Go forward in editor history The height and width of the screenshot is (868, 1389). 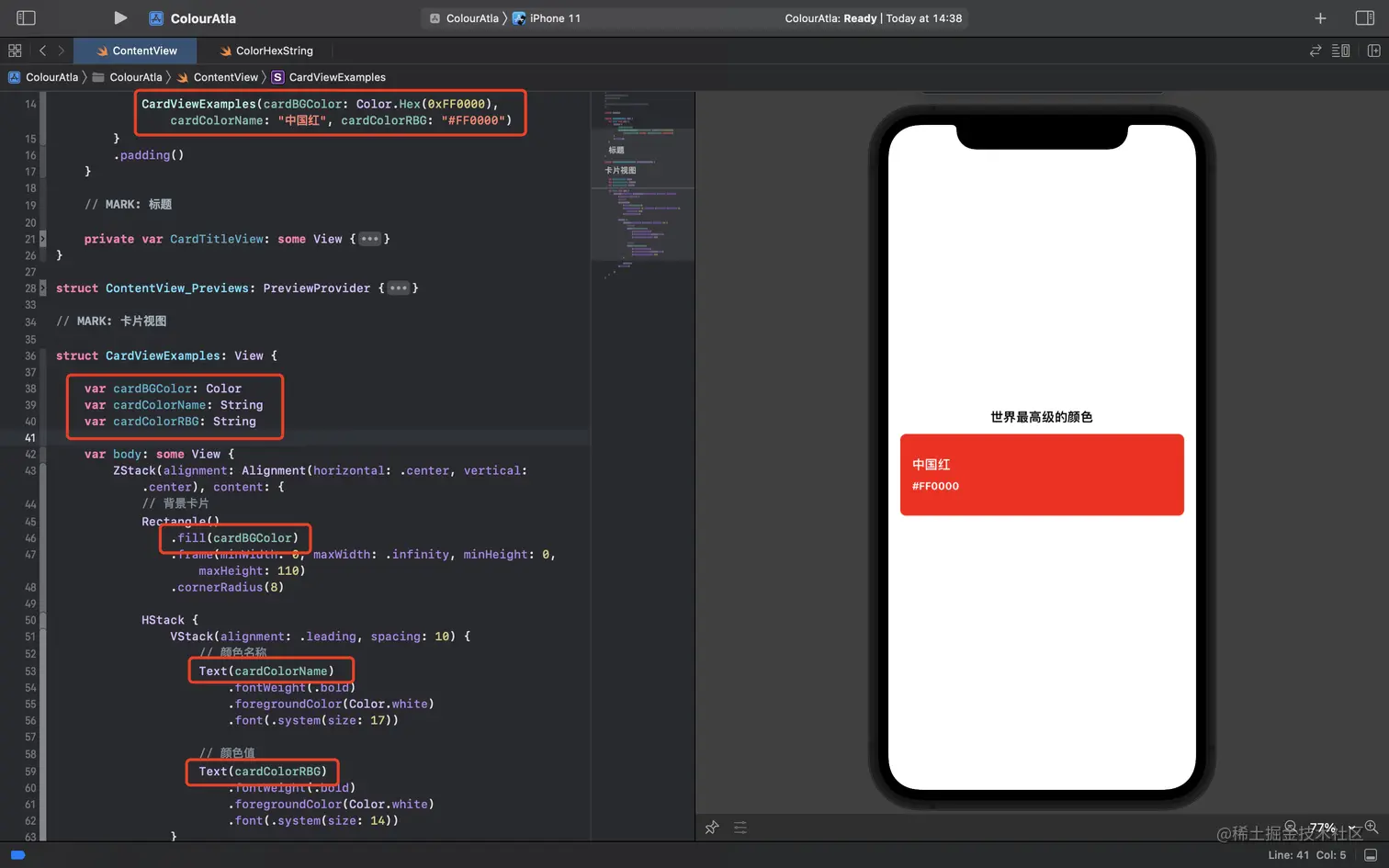tap(62, 51)
